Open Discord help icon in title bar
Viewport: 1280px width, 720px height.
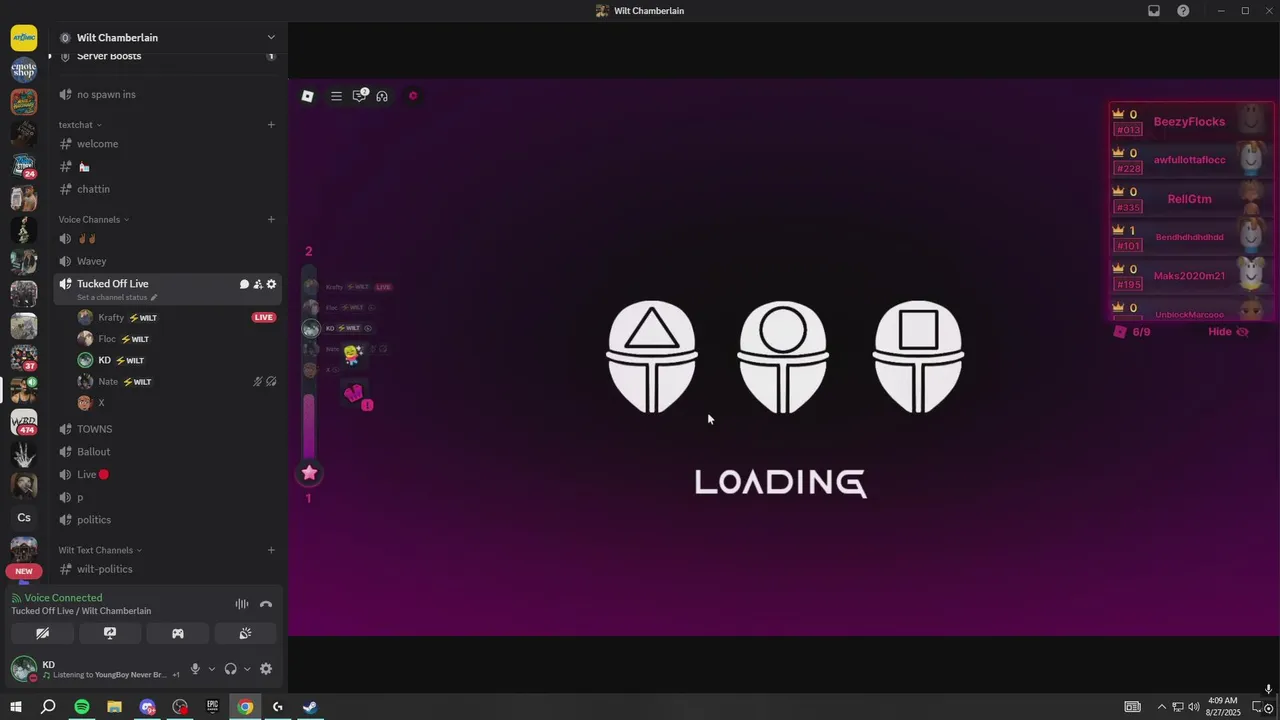[x=1184, y=11]
